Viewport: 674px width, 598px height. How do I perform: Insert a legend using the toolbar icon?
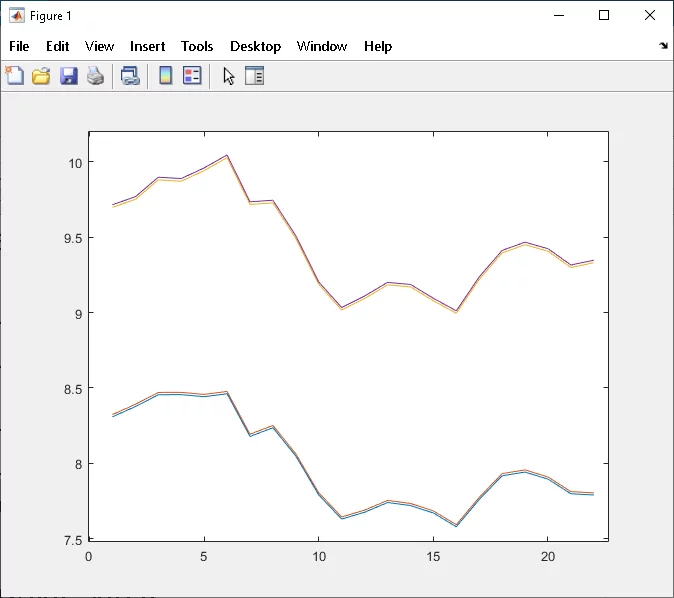[192, 76]
